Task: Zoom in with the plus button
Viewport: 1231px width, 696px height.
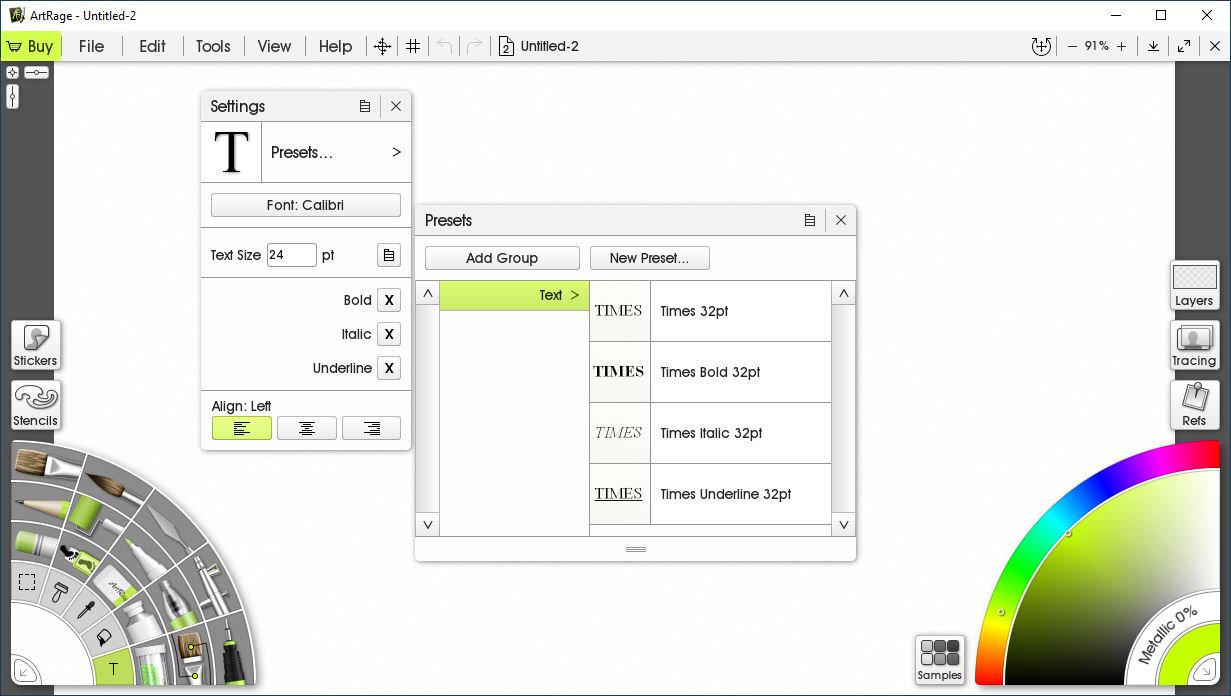Action: click(x=1121, y=46)
